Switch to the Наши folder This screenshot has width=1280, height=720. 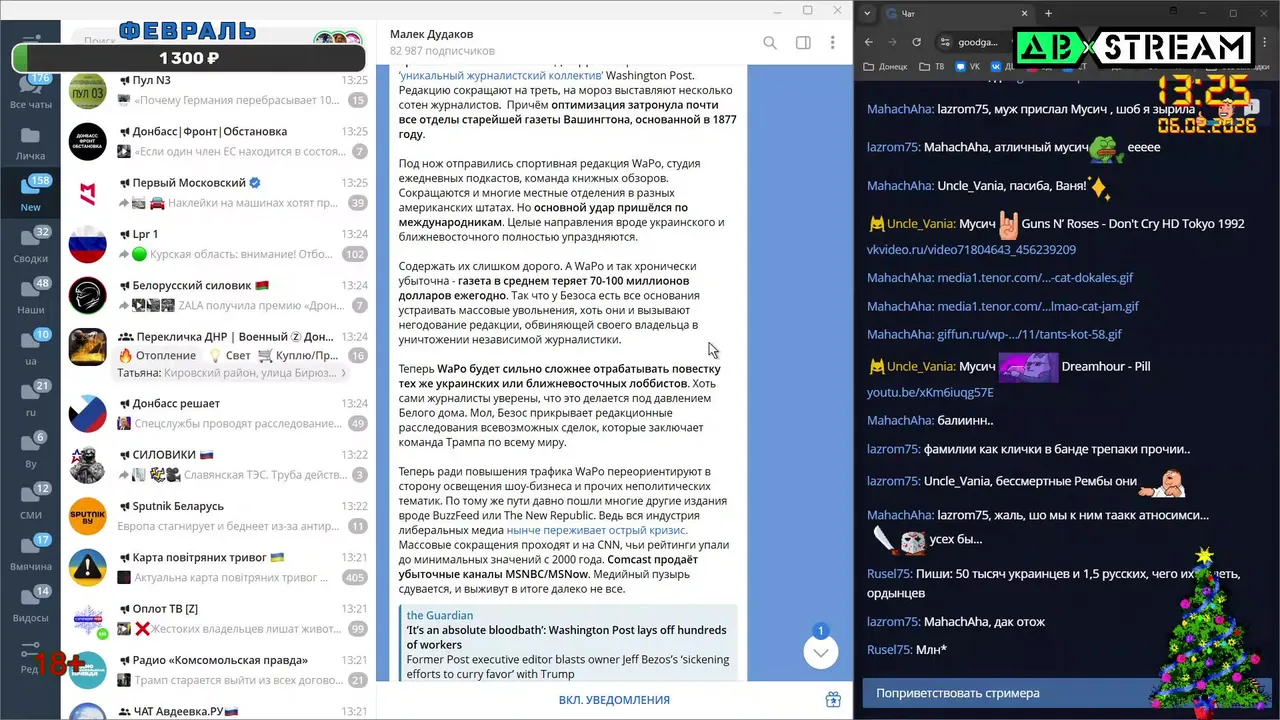30,298
